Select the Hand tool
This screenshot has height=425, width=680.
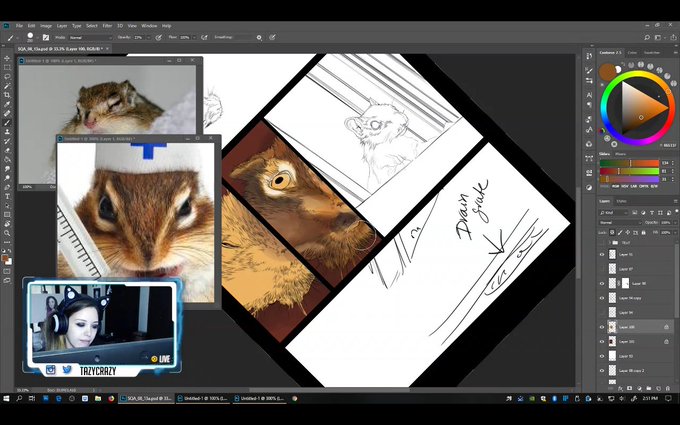[x=7, y=224]
